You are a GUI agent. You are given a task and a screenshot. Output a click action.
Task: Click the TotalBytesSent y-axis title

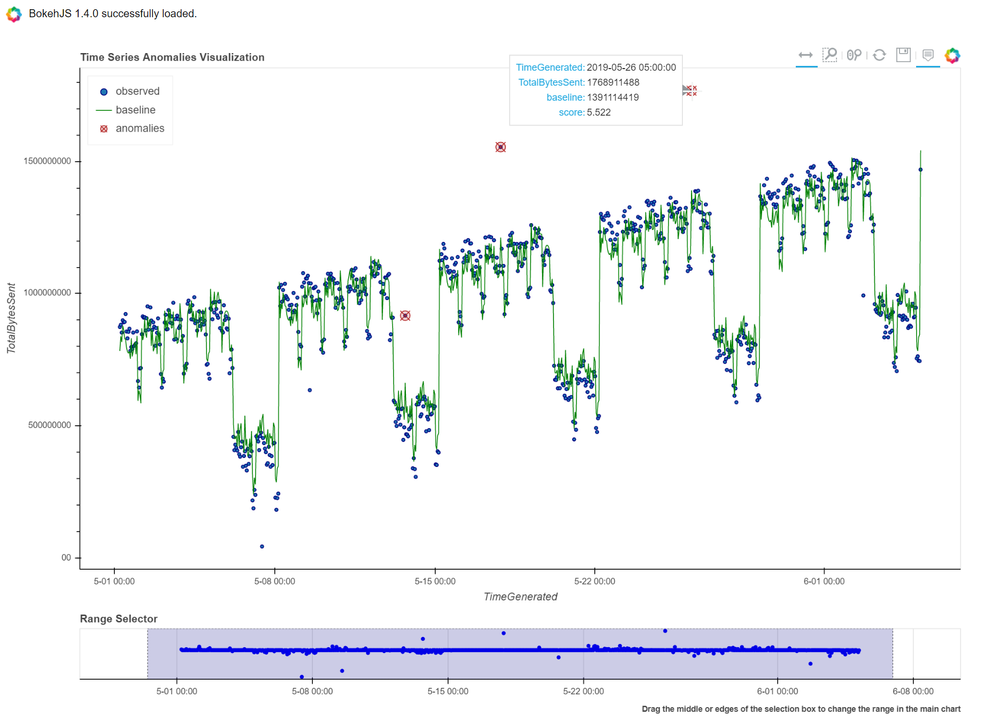tap(11, 318)
